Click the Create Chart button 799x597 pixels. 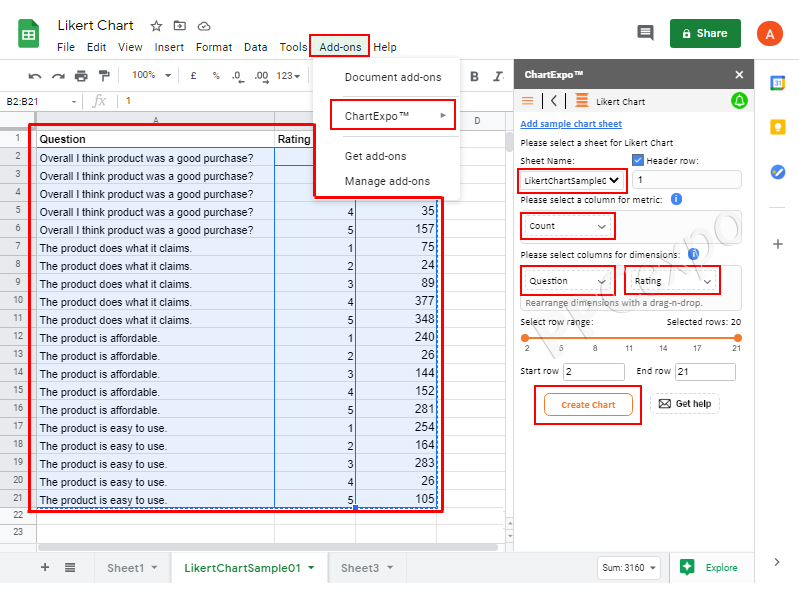click(588, 405)
